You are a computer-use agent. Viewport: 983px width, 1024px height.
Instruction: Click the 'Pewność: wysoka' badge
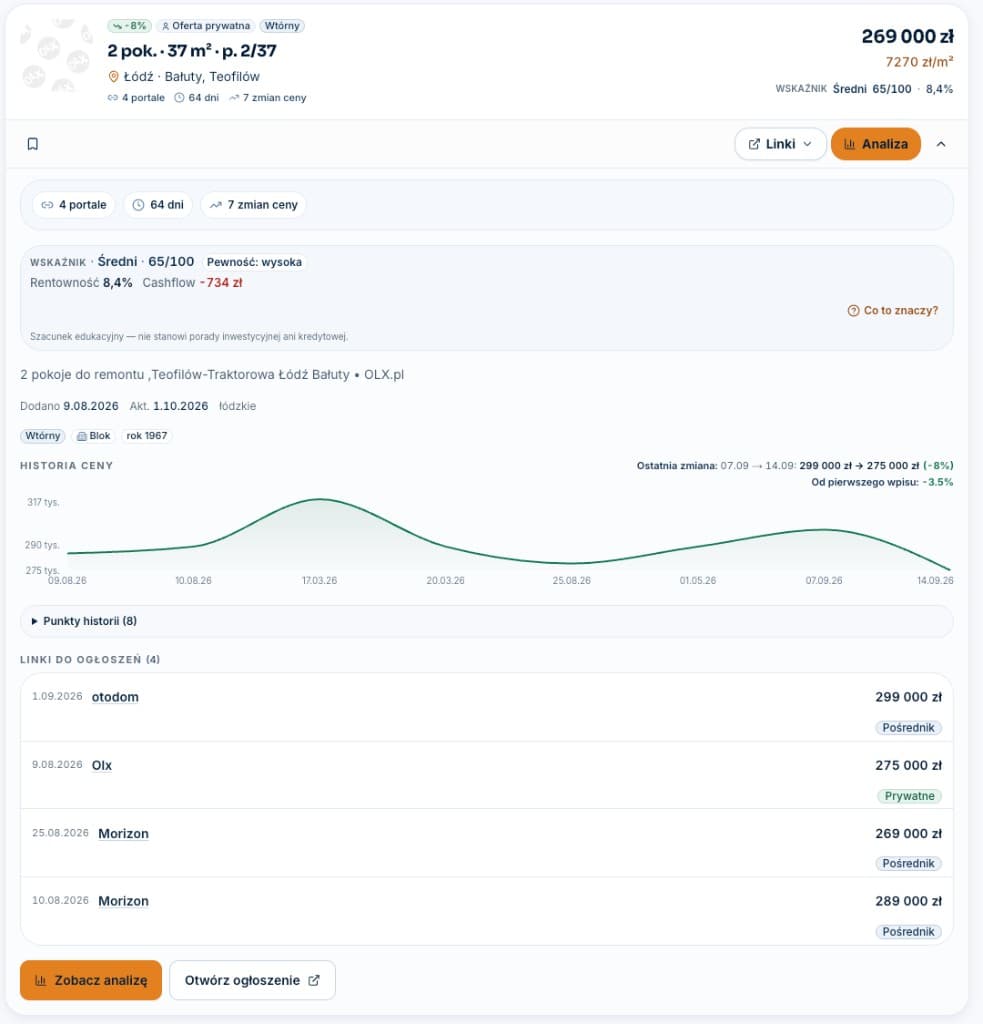pos(254,262)
